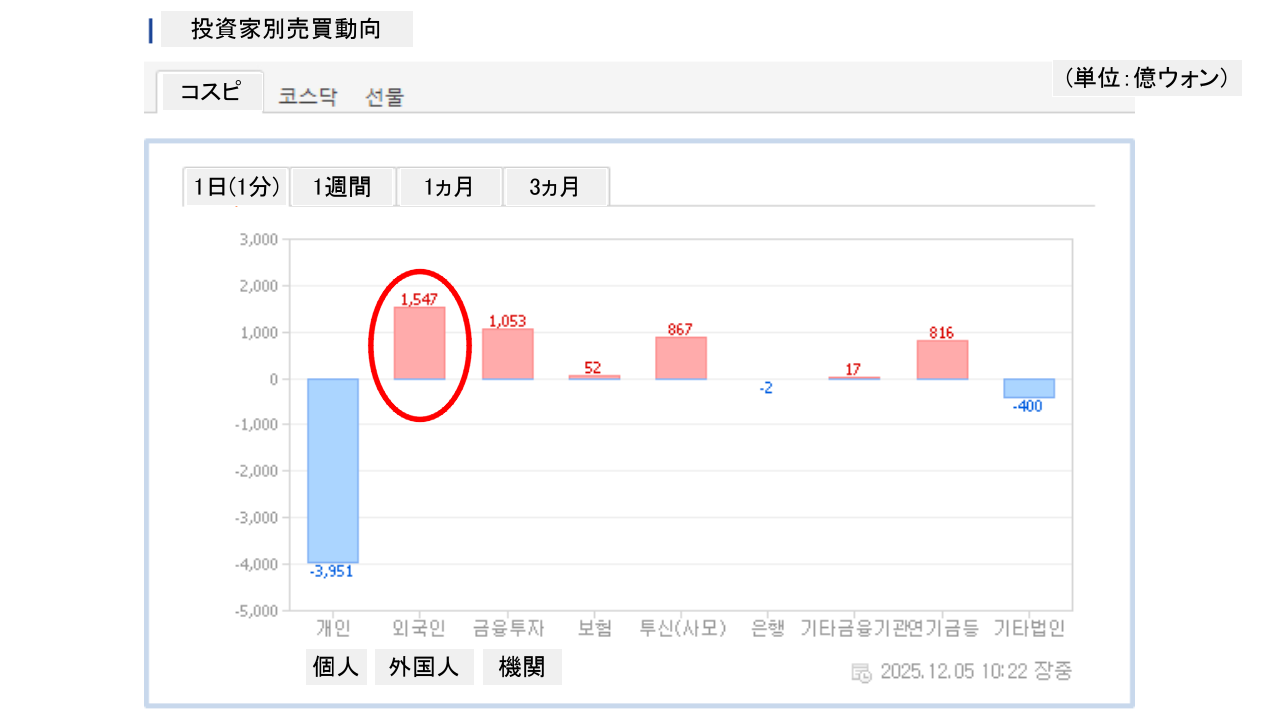Click the 外国人 label below the chart
1280x720 pixels.
point(424,667)
